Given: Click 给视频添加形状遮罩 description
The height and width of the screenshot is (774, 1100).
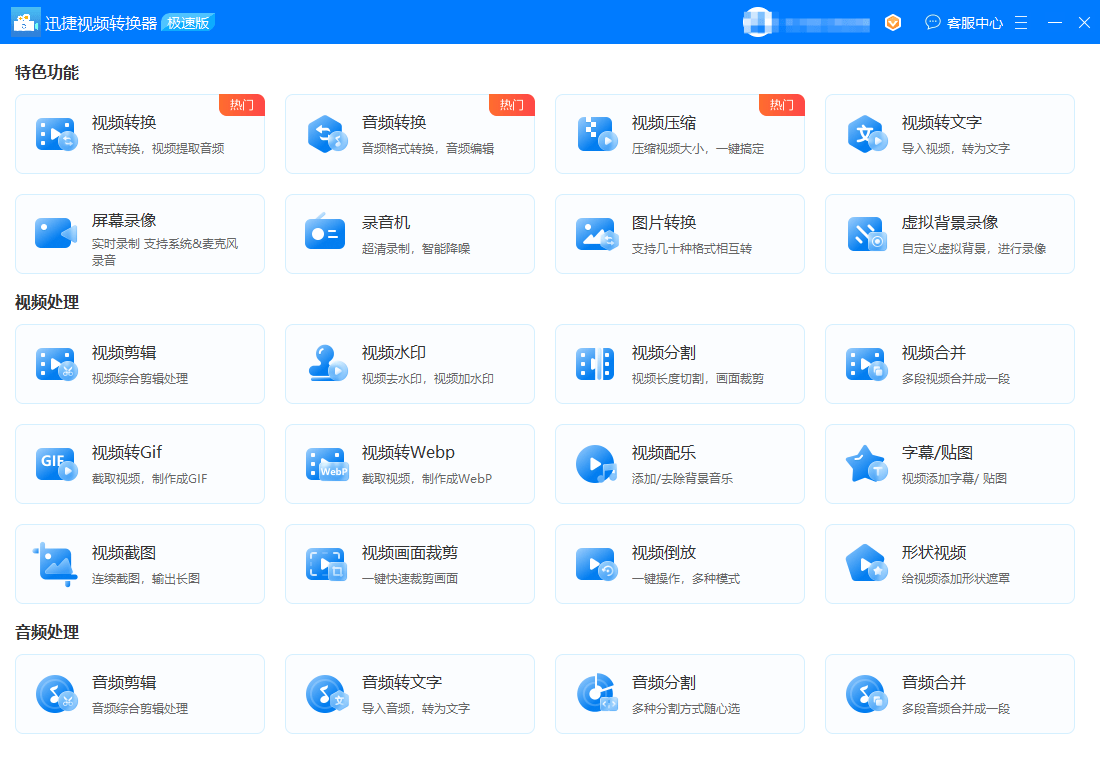Looking at the screenshot, I should 955,579.
